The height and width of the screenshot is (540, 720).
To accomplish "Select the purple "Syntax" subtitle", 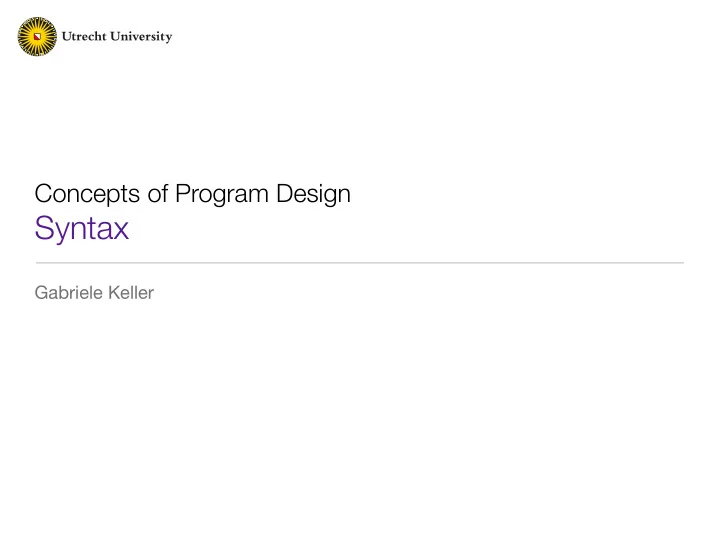I will tap(82, 229).
